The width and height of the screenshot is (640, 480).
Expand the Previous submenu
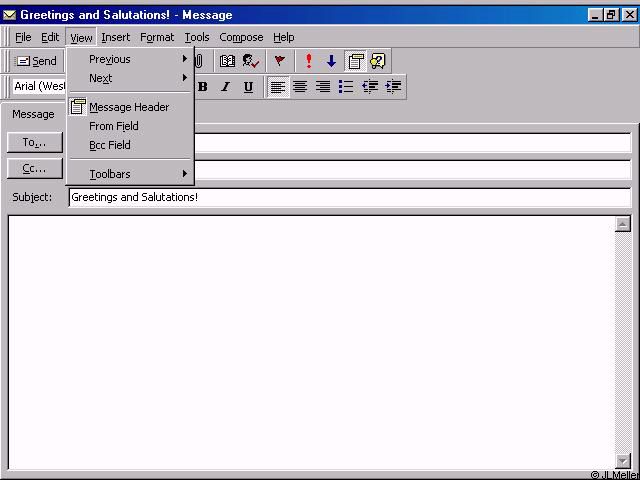(x=130, y=59)
